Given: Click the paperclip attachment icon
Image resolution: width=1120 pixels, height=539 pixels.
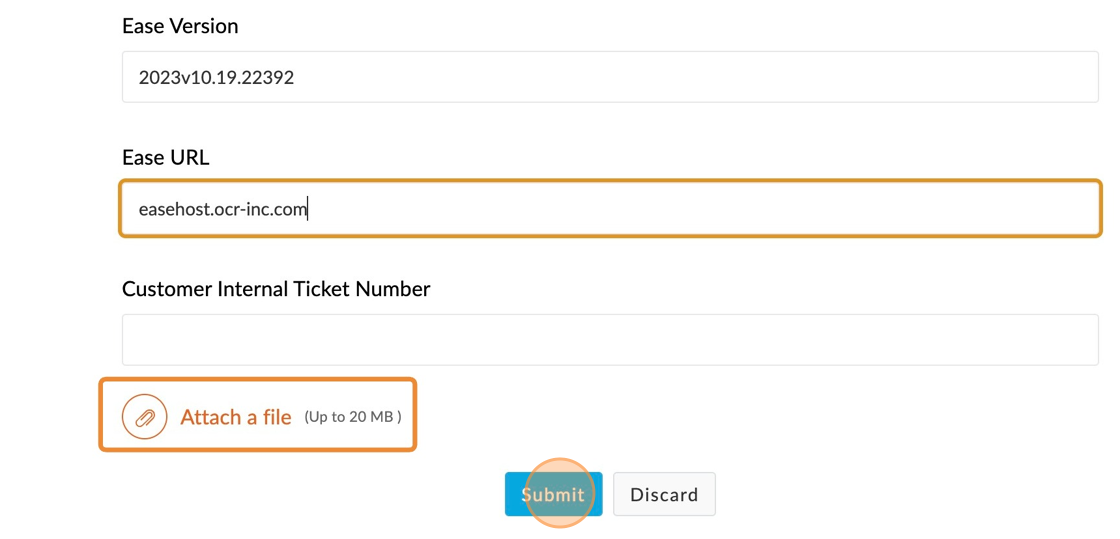Looking at the screenshot, I should click(144, 417).
